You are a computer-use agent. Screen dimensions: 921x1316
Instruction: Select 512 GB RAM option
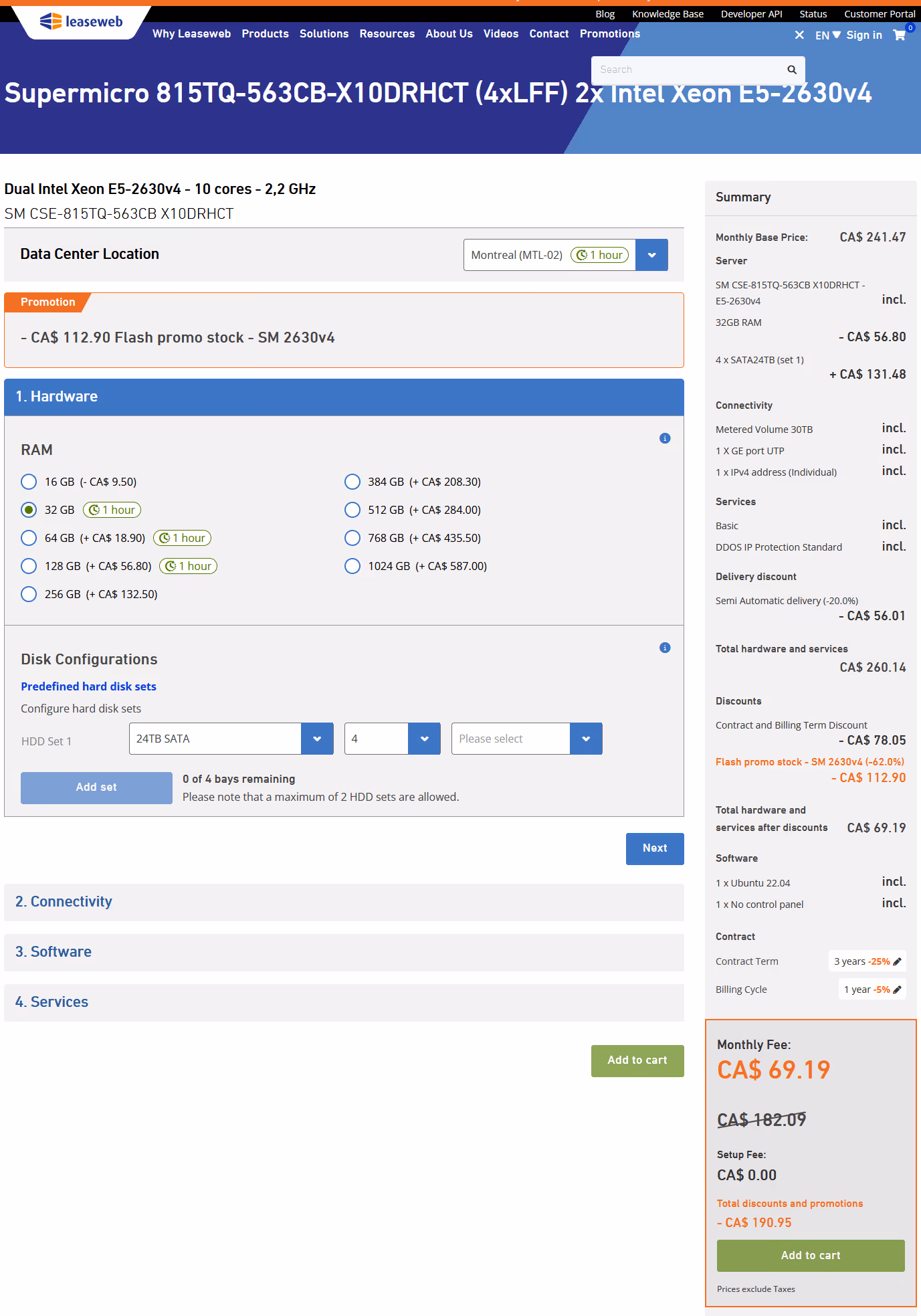point(352,510)
